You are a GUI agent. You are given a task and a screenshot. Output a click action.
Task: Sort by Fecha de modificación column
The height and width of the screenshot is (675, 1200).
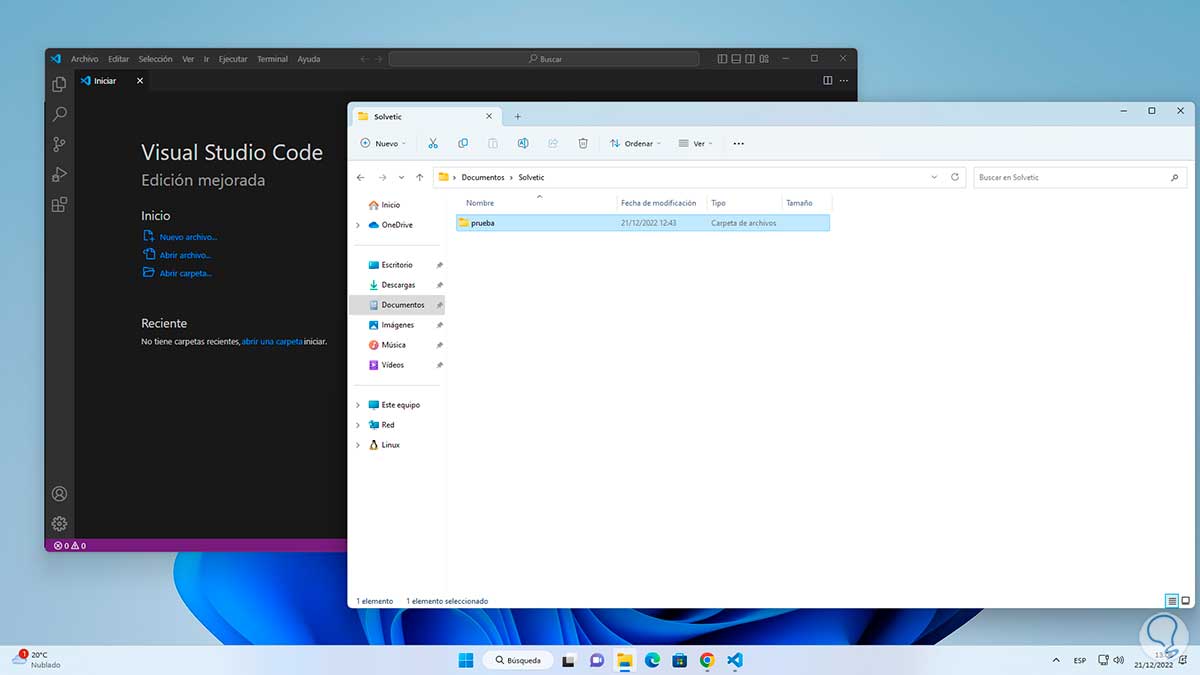coord(658,203)
